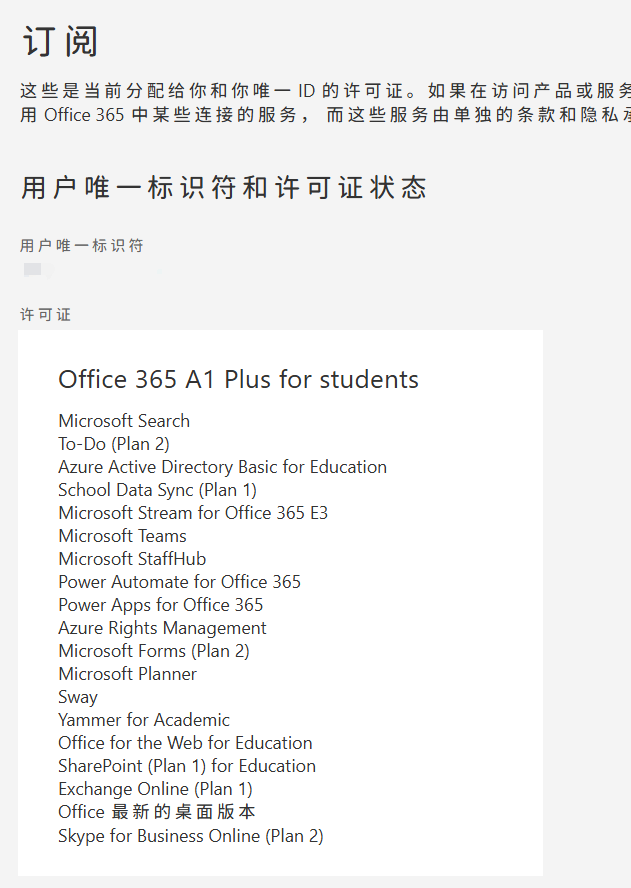Click Microsoft Stream for Office 365 E3

193,513
